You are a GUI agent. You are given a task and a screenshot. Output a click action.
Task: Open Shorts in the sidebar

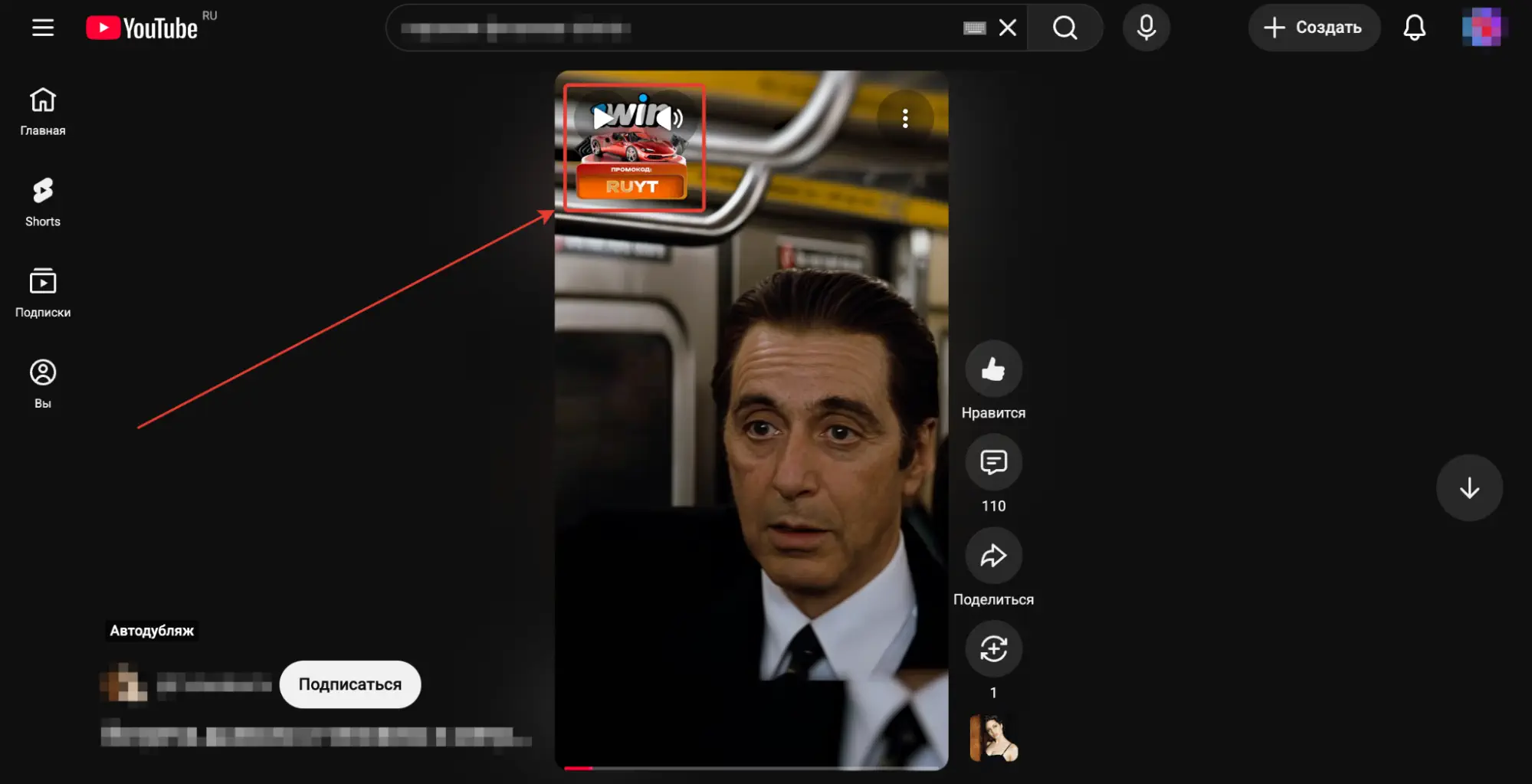tap(43, 202)
